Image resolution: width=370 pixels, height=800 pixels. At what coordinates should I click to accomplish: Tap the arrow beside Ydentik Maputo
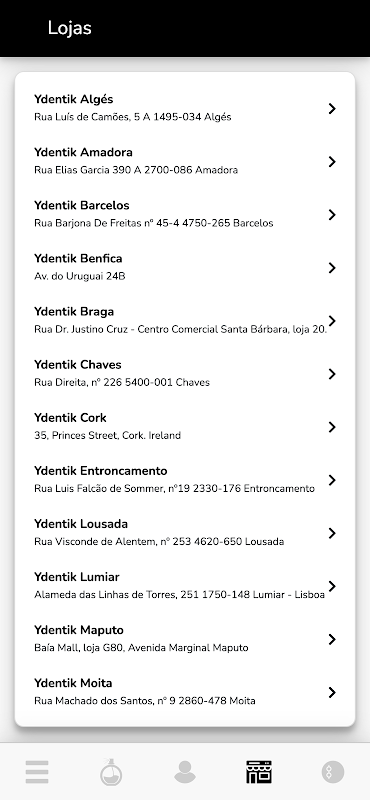(332, 639)
